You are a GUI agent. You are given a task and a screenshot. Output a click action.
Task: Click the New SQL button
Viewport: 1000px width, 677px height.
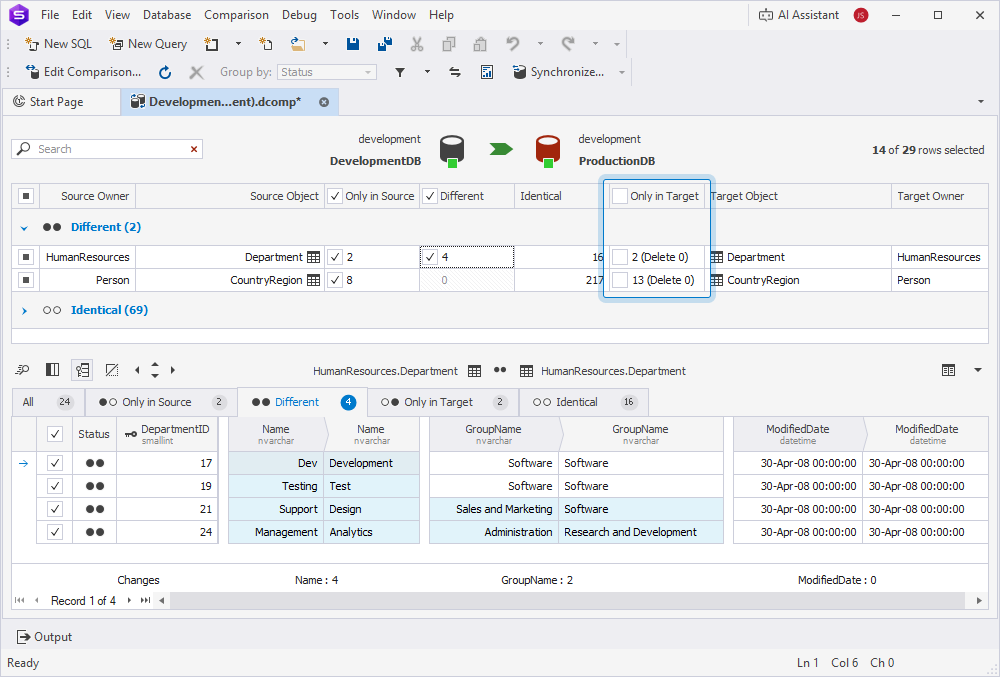pyautogui.click(x=58, y=44)
